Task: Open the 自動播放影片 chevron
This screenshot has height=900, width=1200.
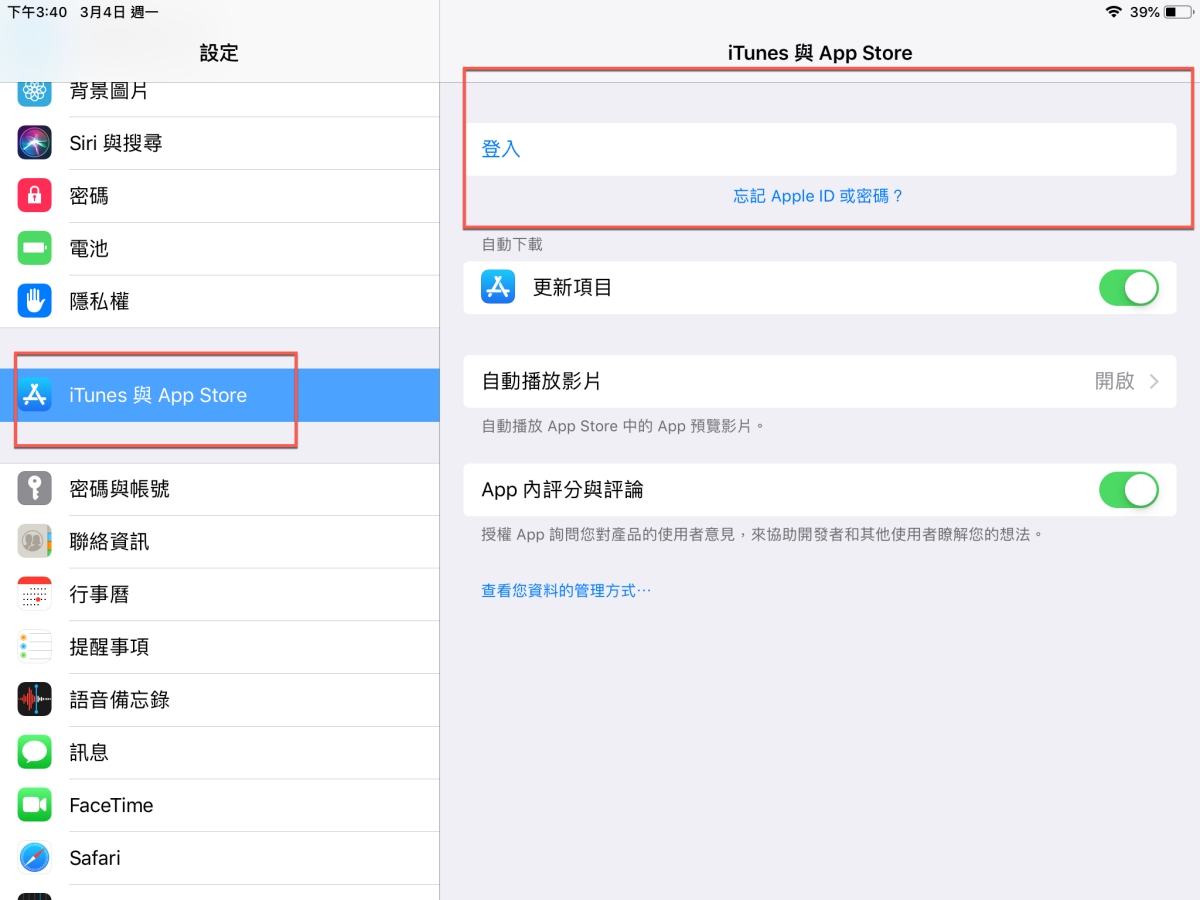Action: tap(1155, 381)
